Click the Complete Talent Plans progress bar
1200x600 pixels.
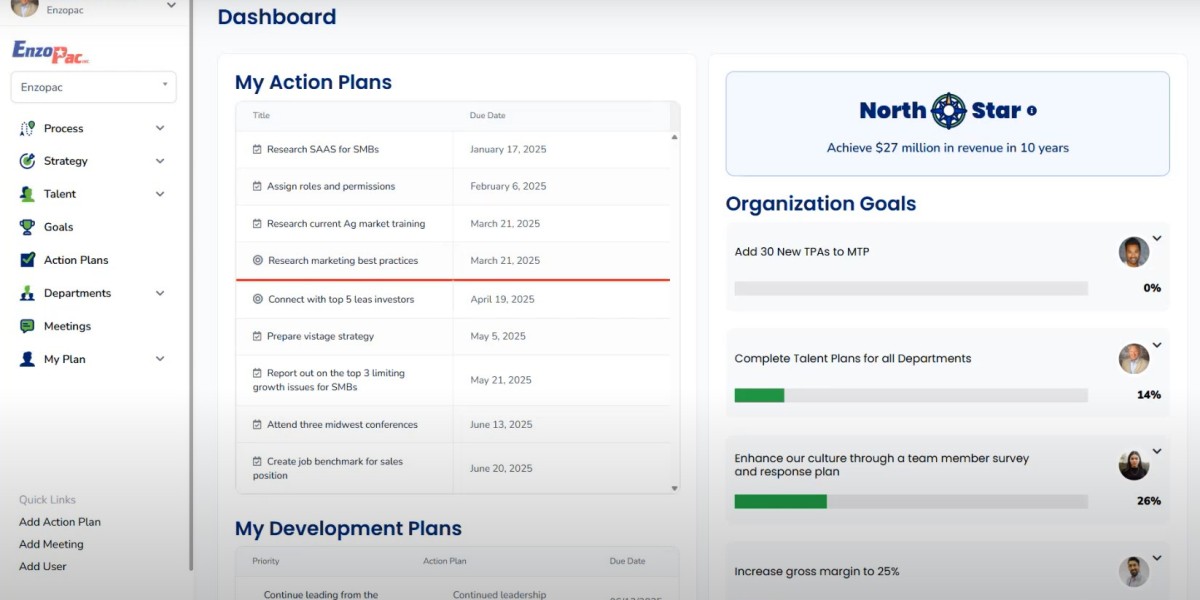tap(911, 395)
